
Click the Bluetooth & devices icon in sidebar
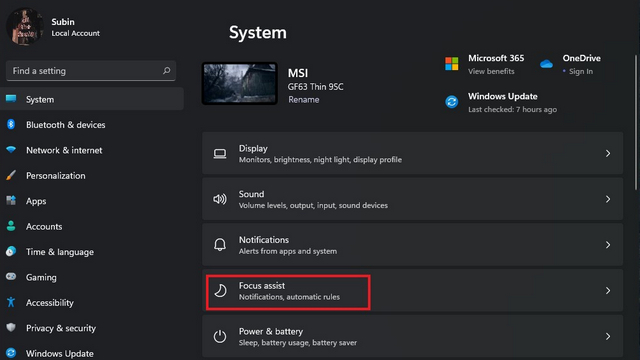pyautogui.click(x=11, y=124)
